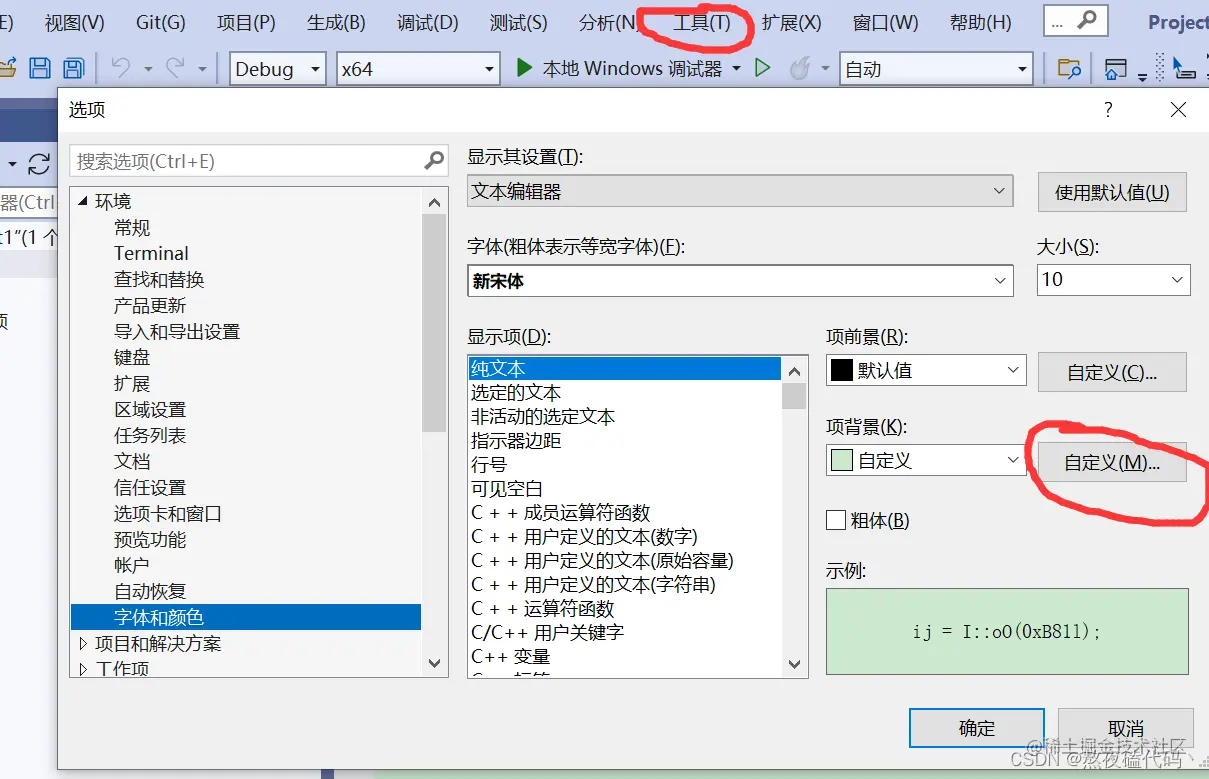
Task: Click the hot reload flame icon
Action: coord(799,68)
